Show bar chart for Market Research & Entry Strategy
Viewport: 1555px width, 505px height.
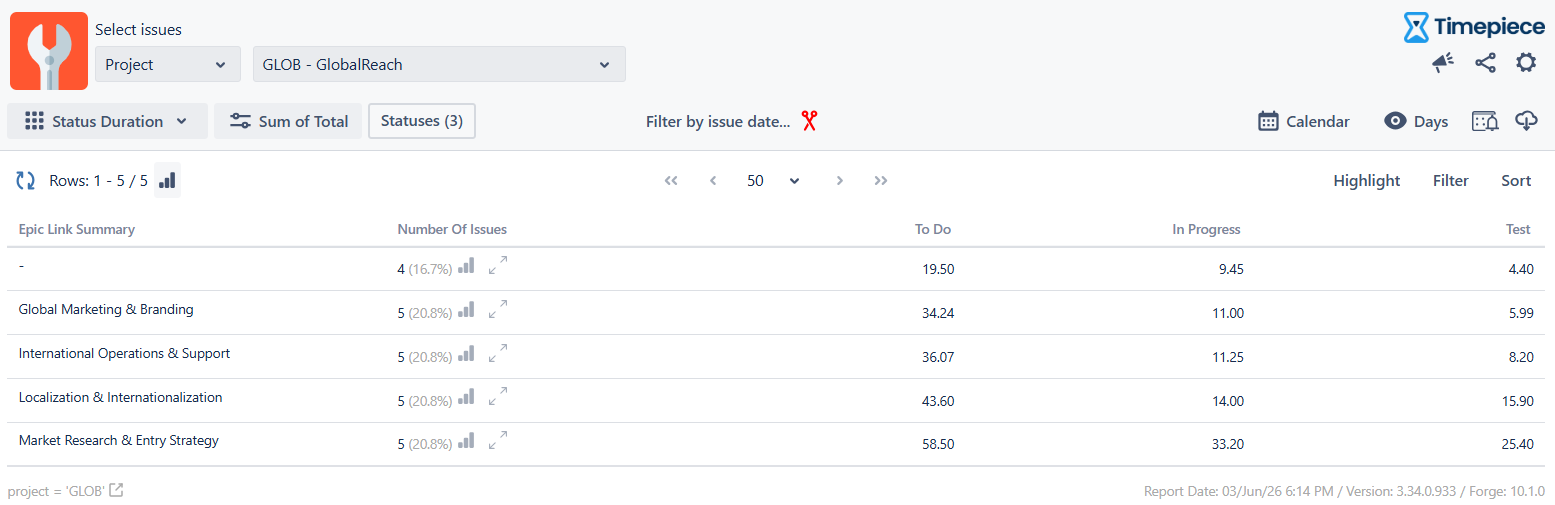tap(466, 441)
